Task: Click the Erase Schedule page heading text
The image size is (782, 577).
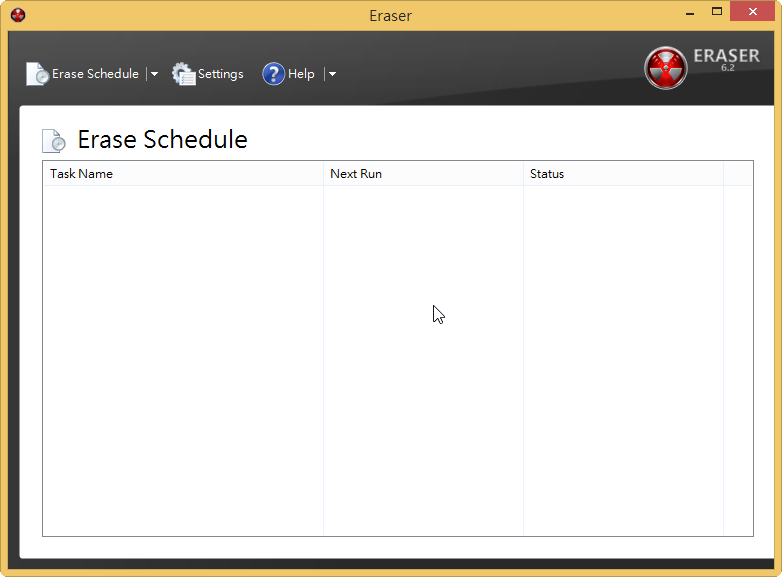Action: tap(162, 140)
